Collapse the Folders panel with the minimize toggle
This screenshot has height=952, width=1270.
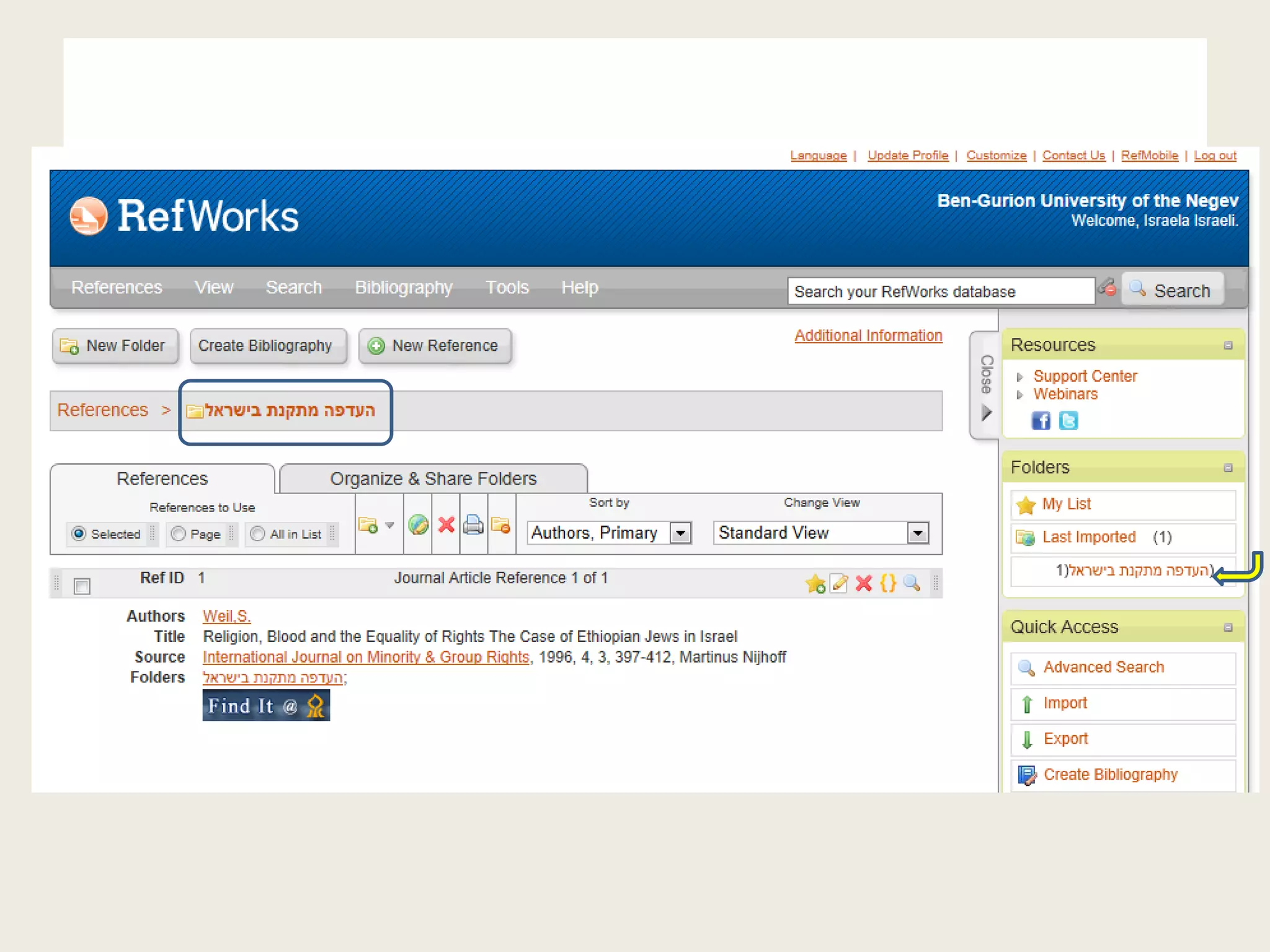(1228, 468)
